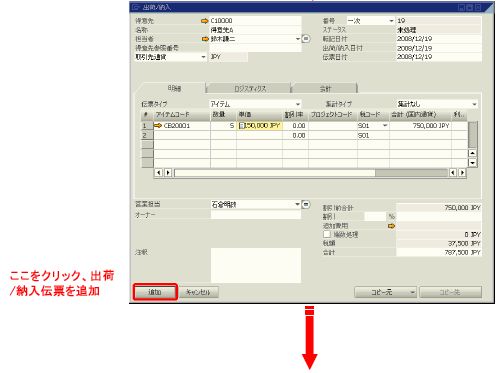This screenshot has width=498, height=373.
Task: Click the horizontal scrollbar under item table
Action: click(x=310, y=173)
